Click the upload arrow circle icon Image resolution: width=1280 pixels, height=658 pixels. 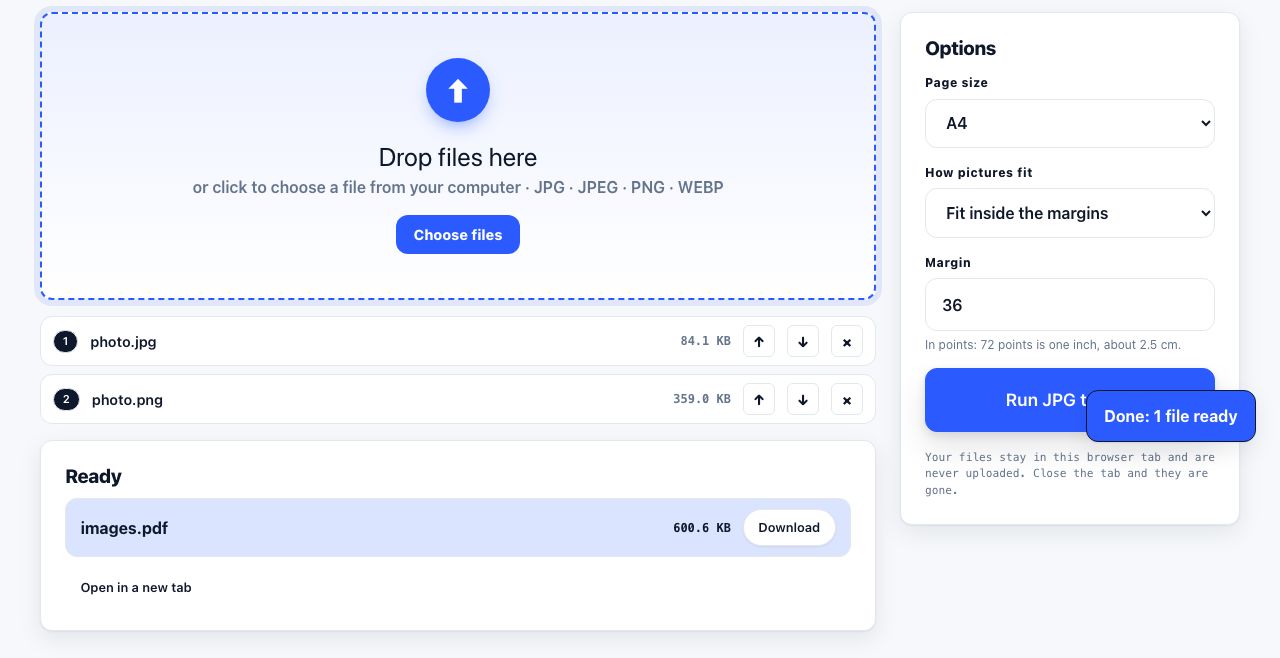coord(458,90)
